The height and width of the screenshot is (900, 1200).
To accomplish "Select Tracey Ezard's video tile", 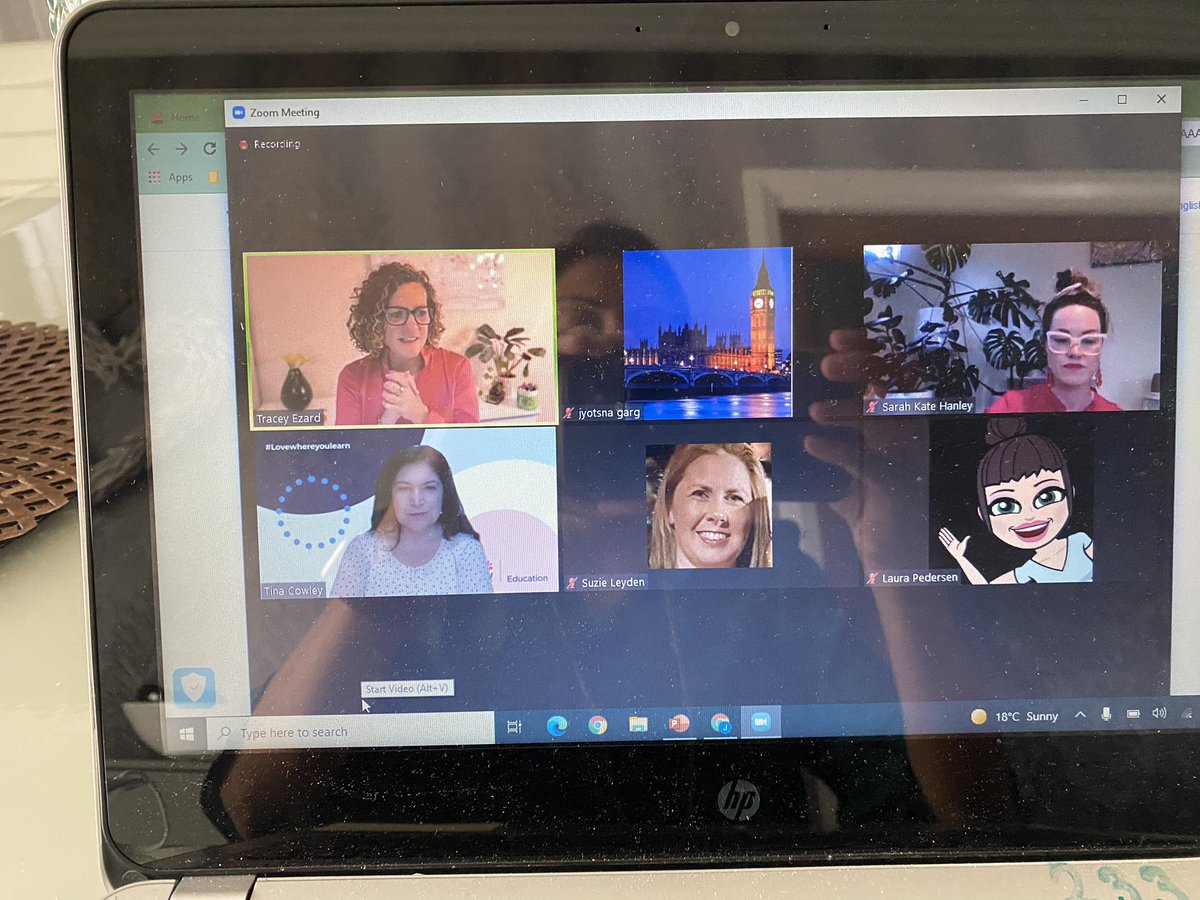I will [x=400, y=338].
